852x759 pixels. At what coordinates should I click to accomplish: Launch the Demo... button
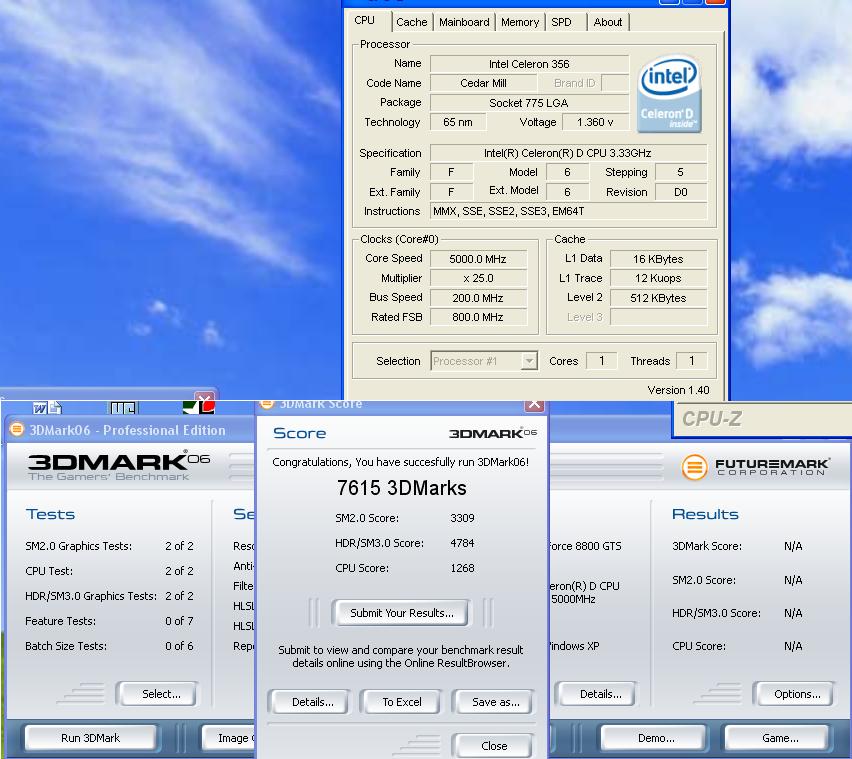click(655, 738)
